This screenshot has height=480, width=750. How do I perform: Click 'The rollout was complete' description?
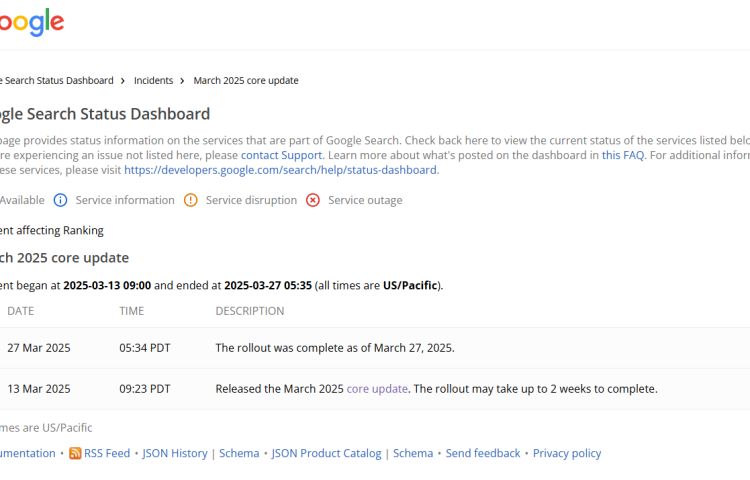[x=335, y=348]
